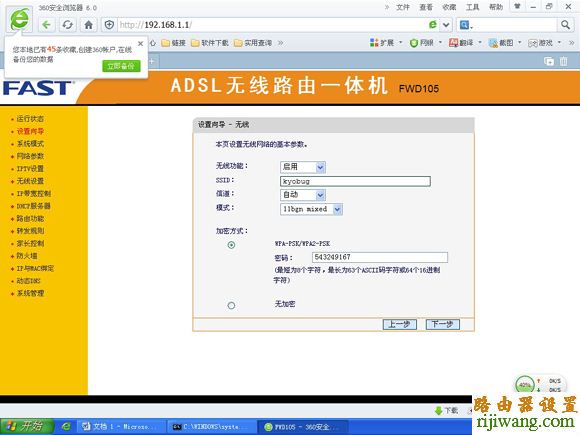Expand the 翻译 dropdown arrow
580x435 pixels.
point(480,43)
